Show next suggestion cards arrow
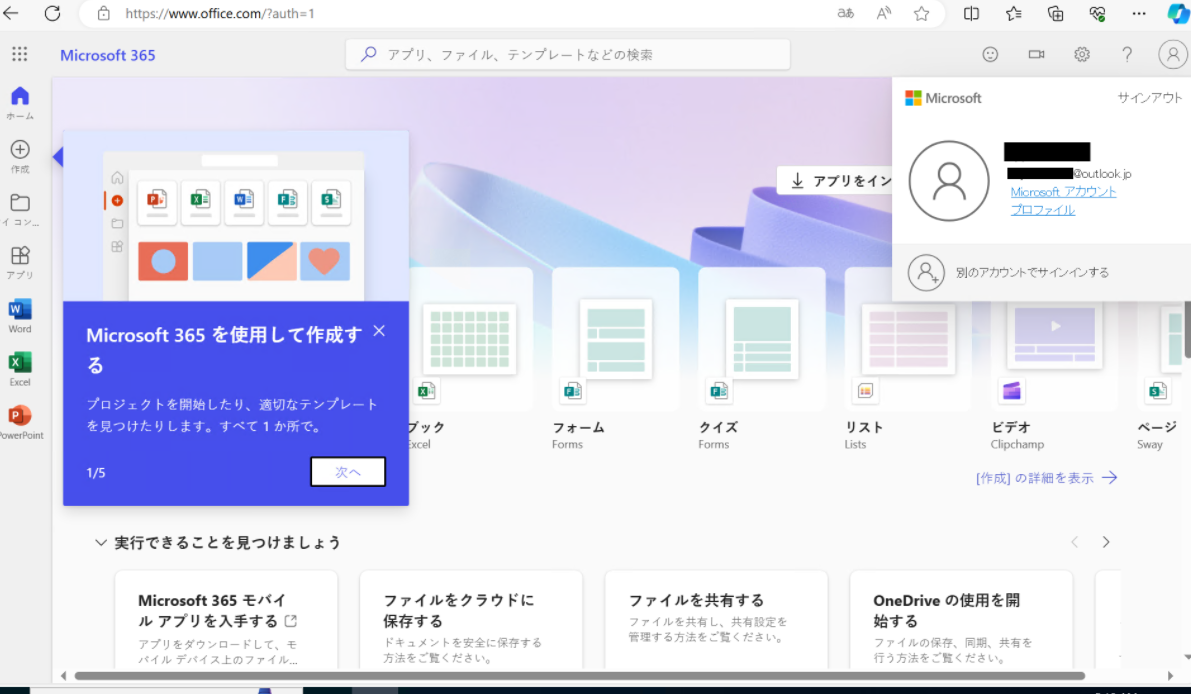The height and width of the screenshot is (694, 1191). tap(1106, 541)
